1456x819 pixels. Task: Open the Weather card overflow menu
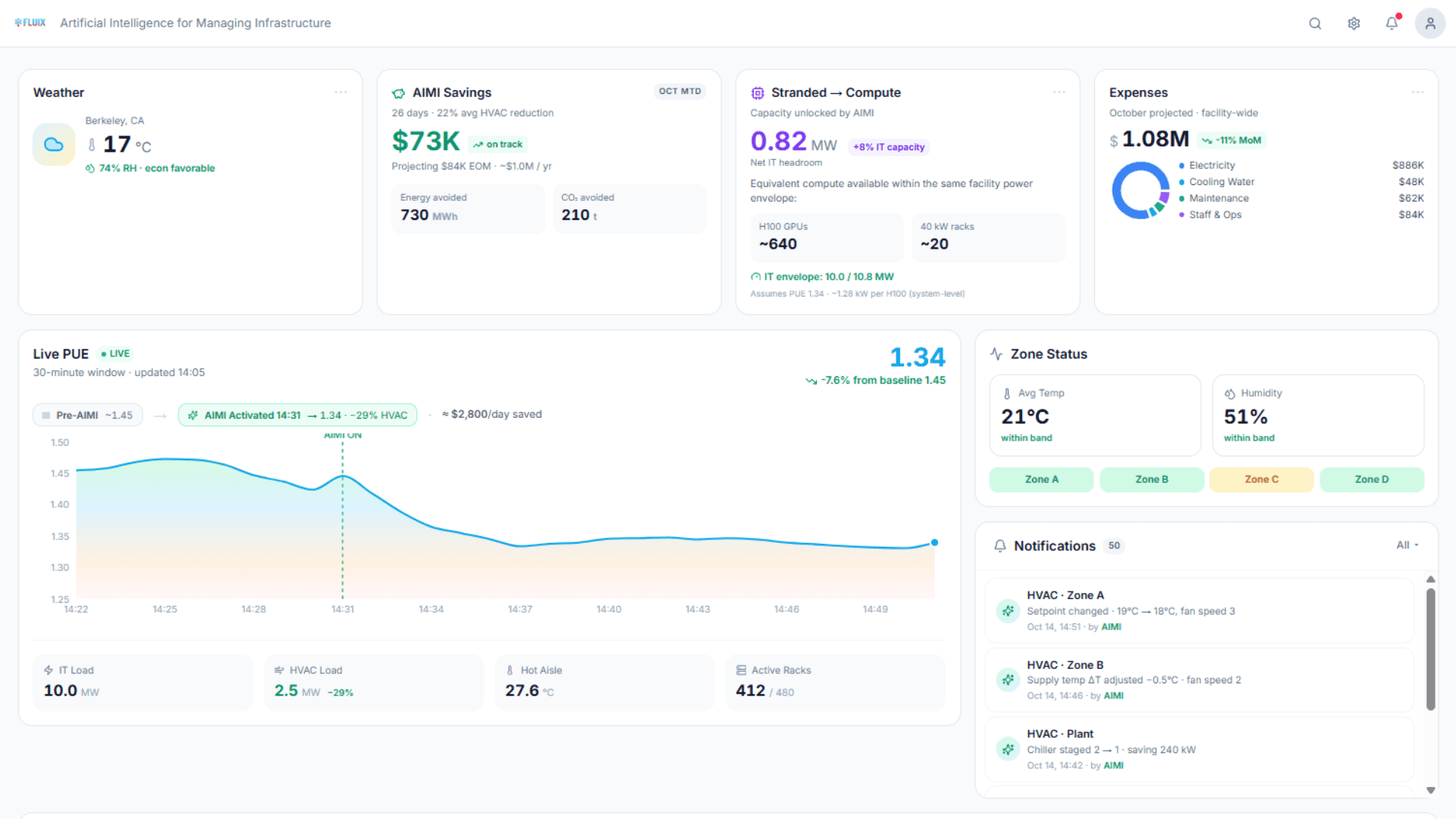click(341, 92)
